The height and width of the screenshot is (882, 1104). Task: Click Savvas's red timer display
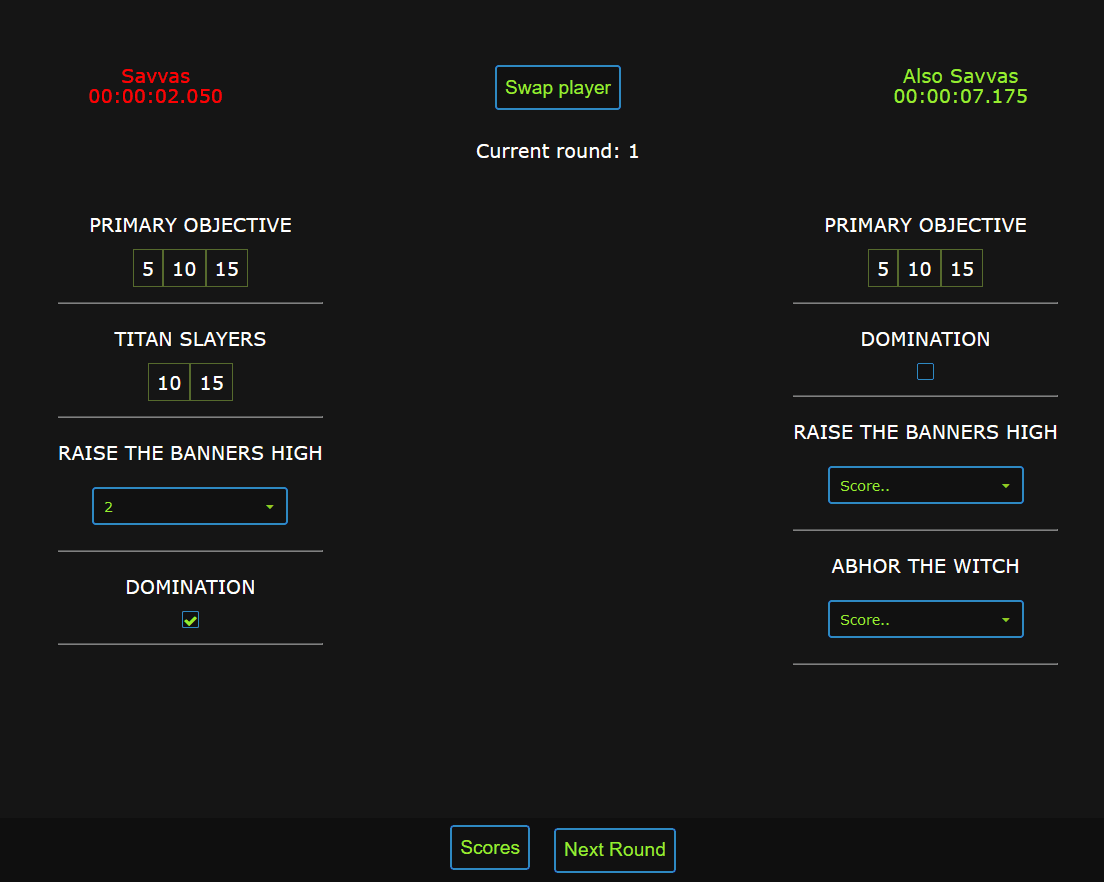(x=156, y=96)
